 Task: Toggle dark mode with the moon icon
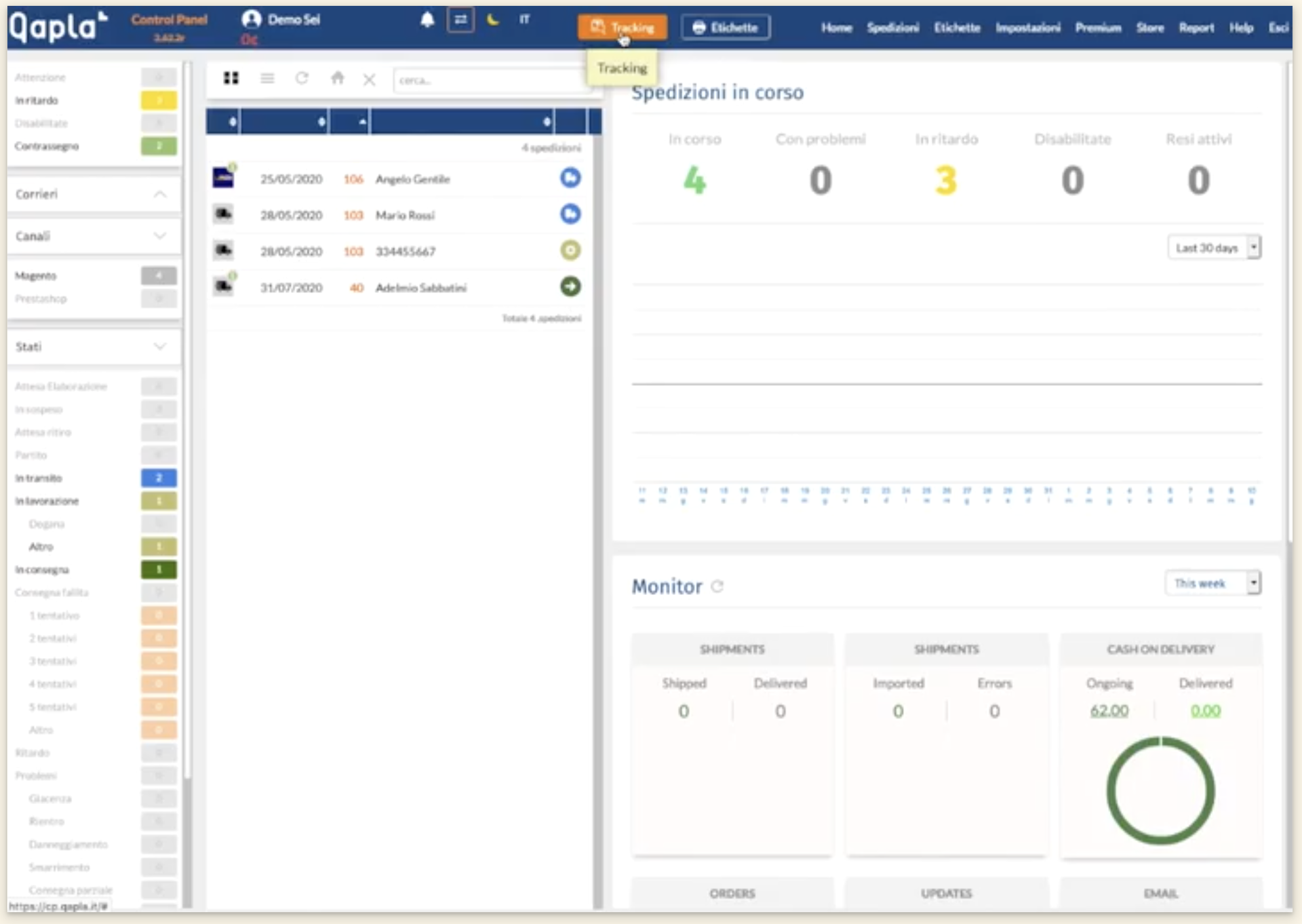coord(492,20)
